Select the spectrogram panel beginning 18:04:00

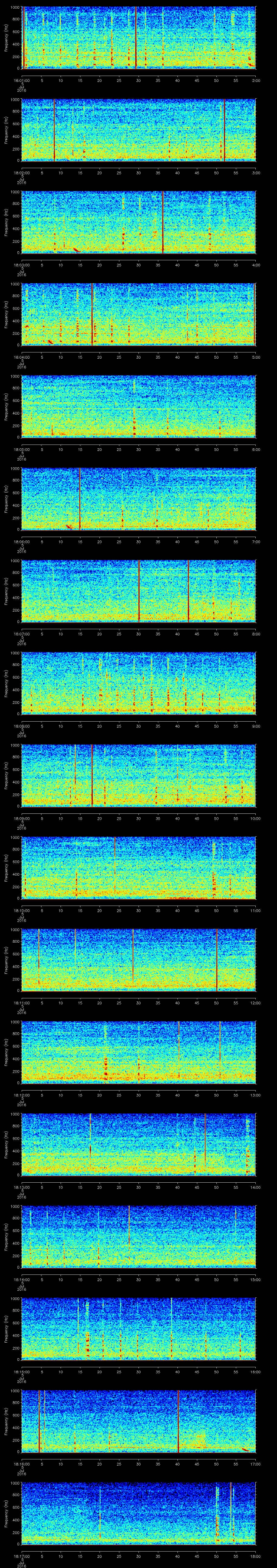139,315
